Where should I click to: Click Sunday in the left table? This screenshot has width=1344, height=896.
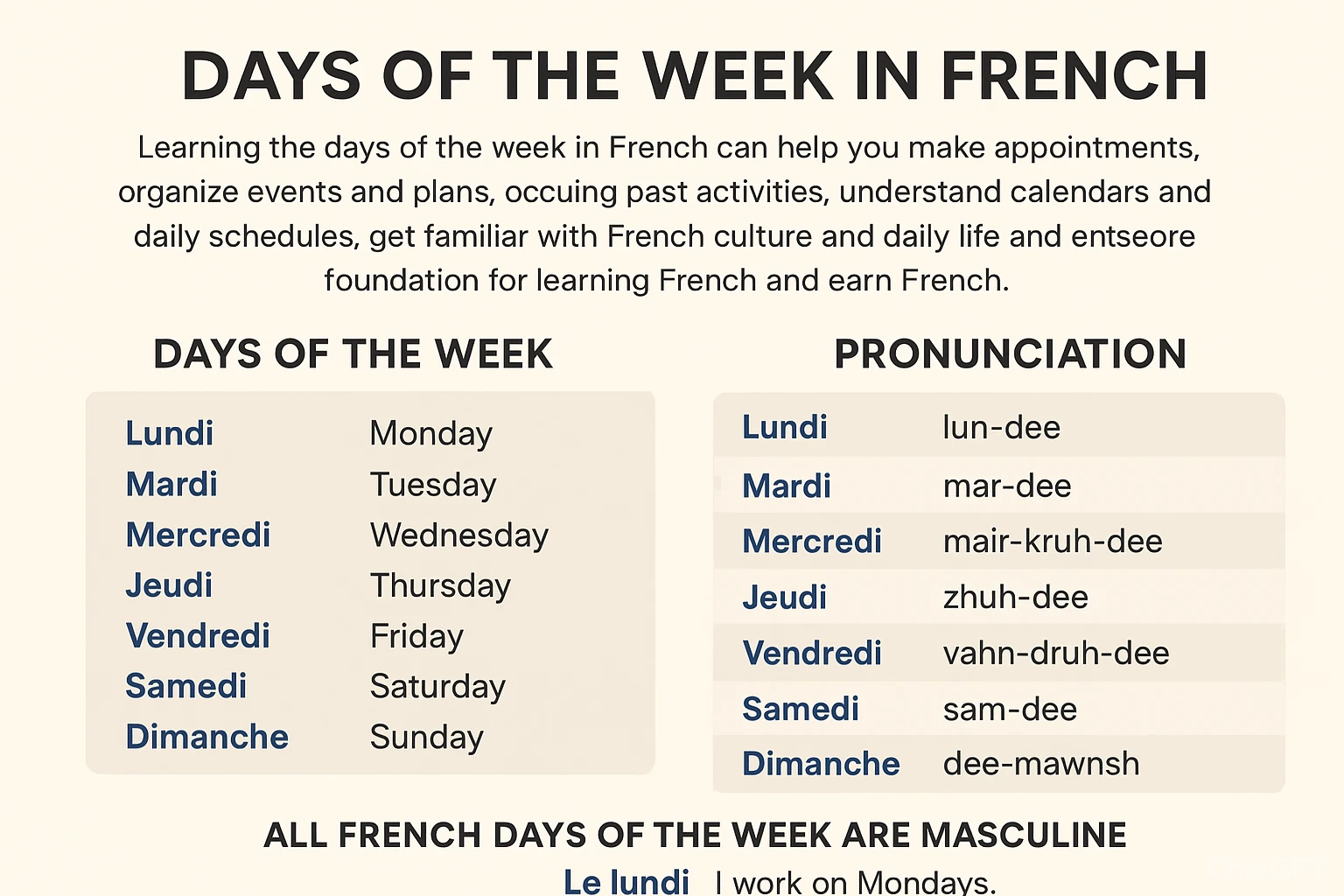(427, 738)
